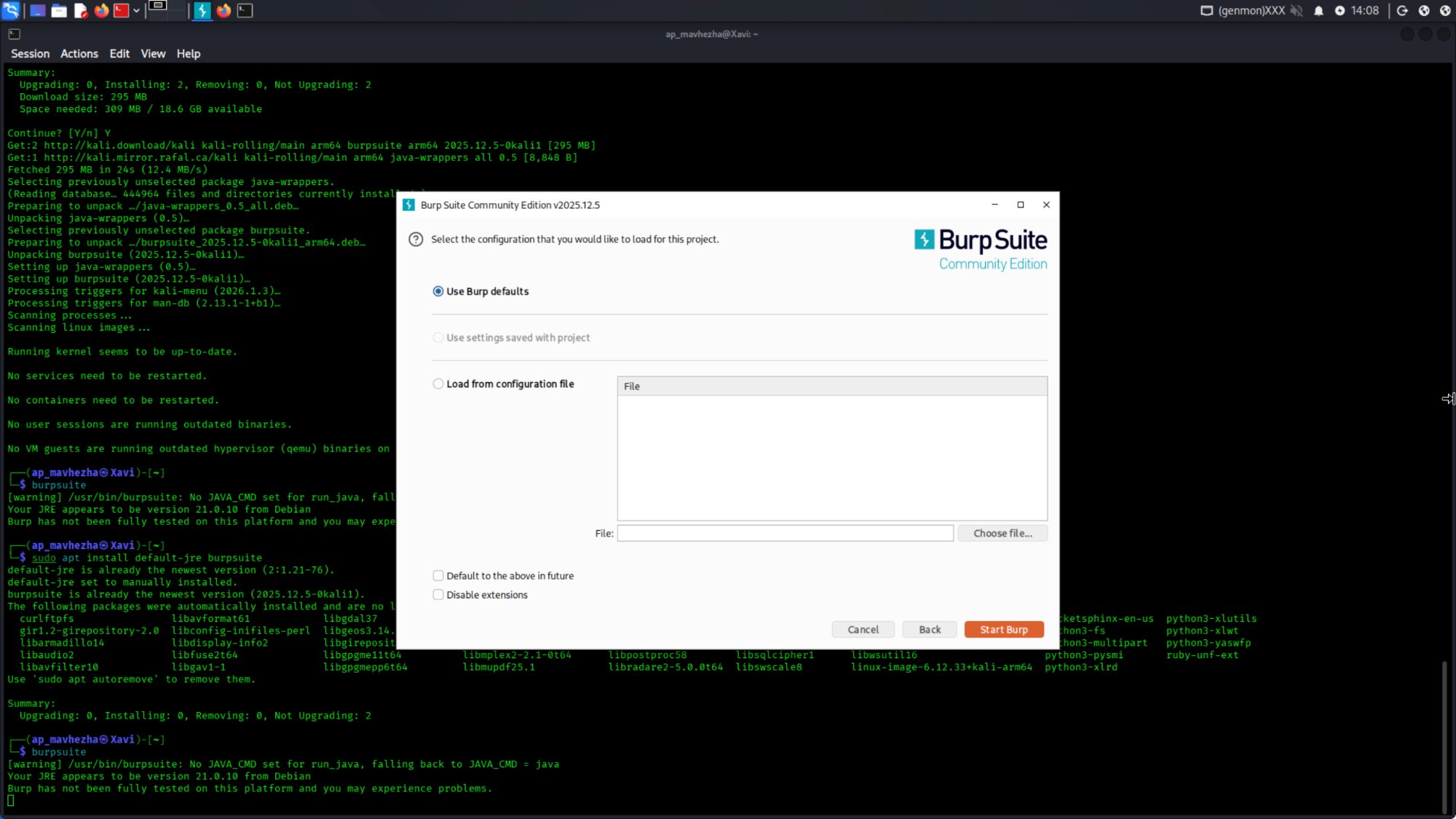The width and height of the screenshot is (1456, 819).
Task: Click the Choose file... button
Action: point(1002,534)
